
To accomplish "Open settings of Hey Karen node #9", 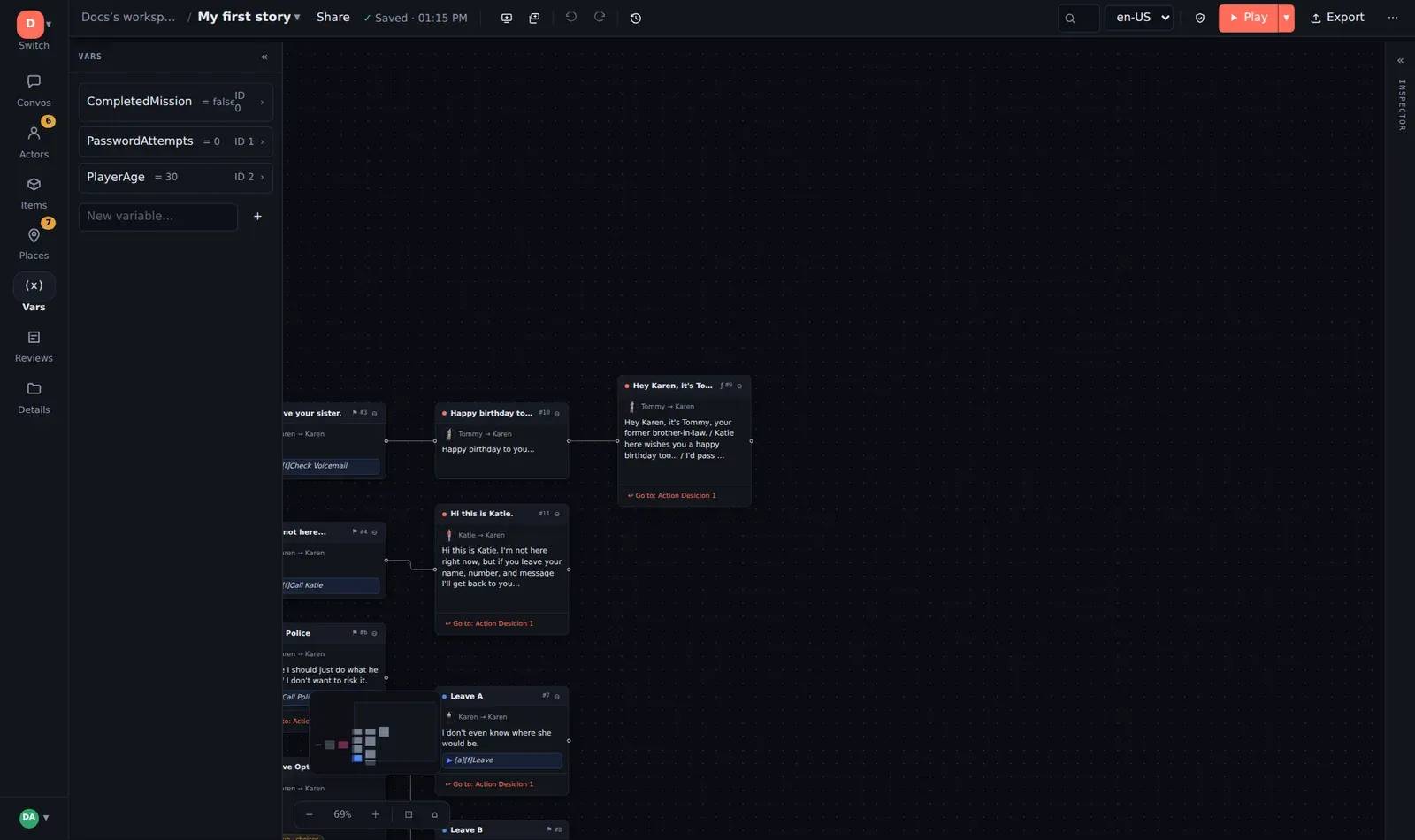I will [739, 386].
